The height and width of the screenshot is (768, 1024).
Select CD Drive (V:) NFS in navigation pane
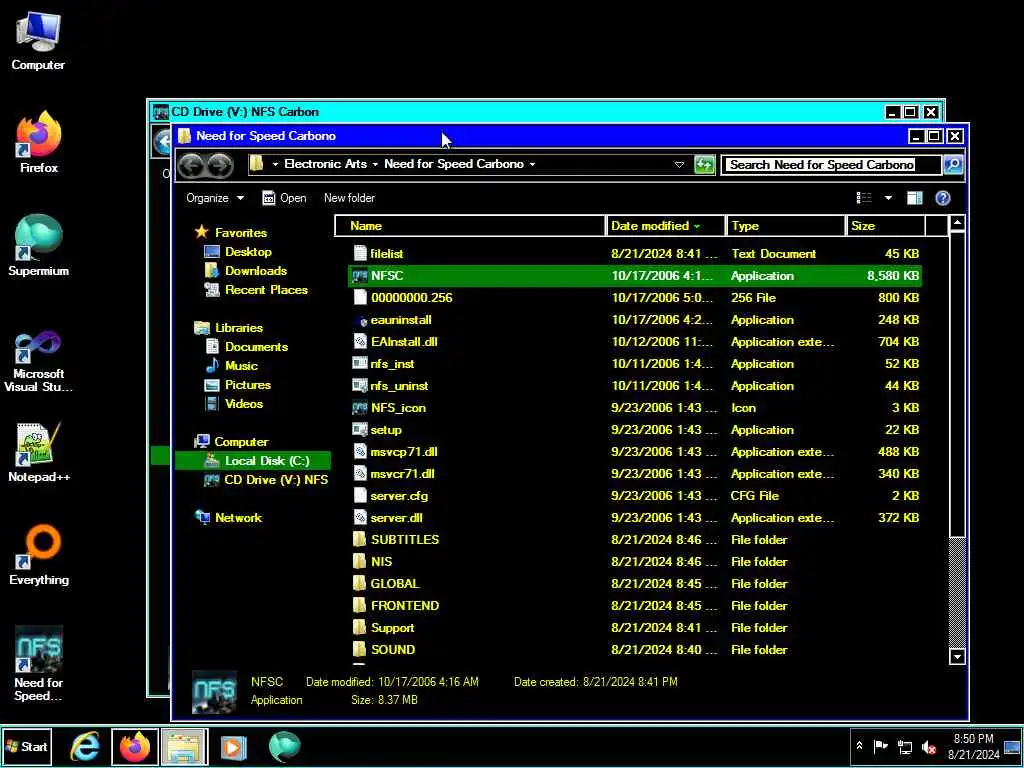pyautogui.click(x=266, y=480)
